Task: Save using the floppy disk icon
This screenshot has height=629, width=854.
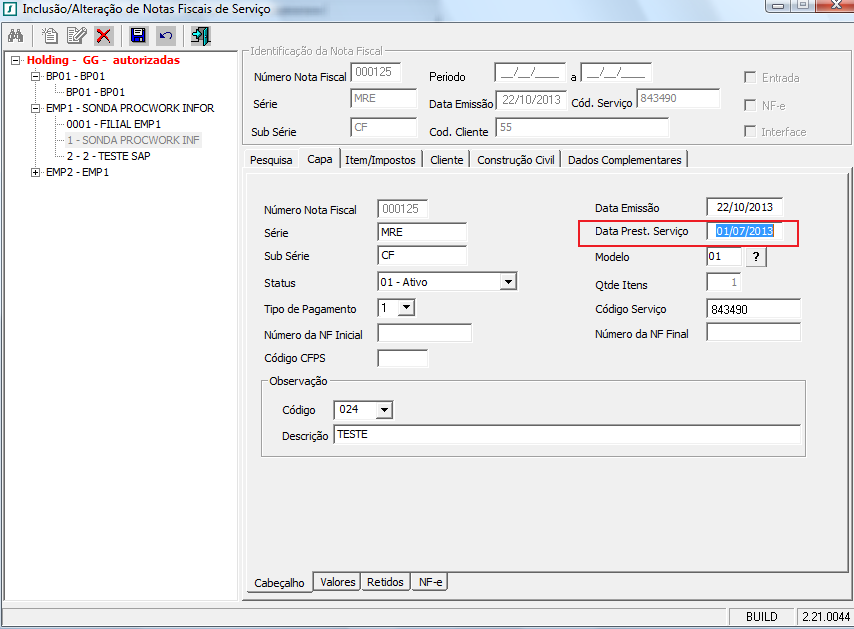Action: pos(138,36)
